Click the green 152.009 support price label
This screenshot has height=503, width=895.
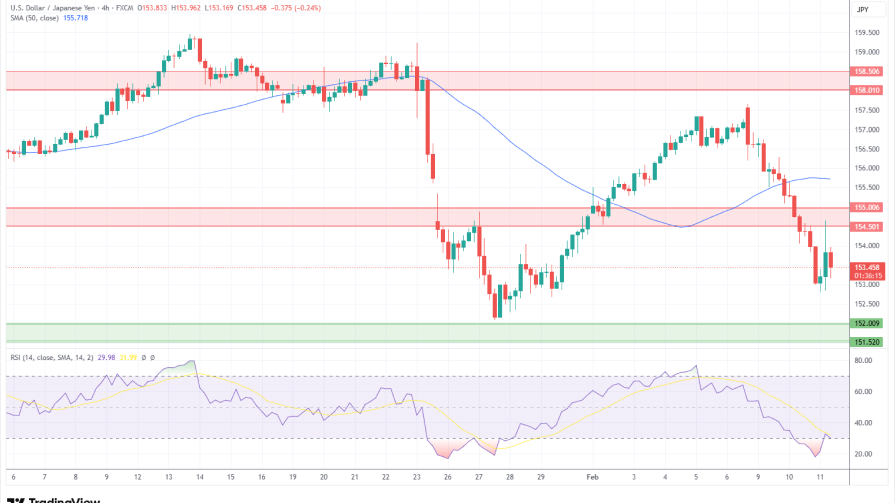[867, 323]
